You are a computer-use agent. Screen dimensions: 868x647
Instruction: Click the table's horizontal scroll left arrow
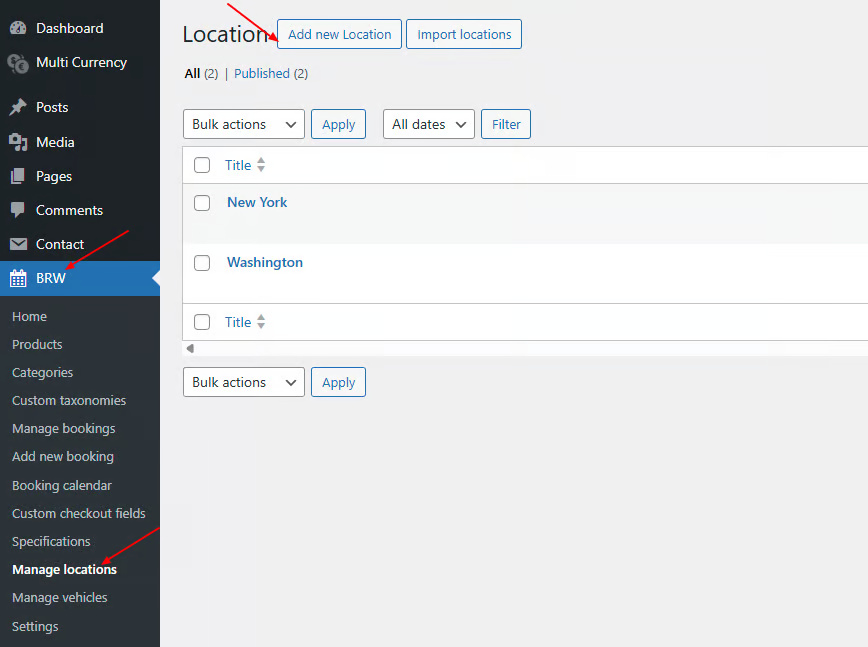click(x=190, y=349)
